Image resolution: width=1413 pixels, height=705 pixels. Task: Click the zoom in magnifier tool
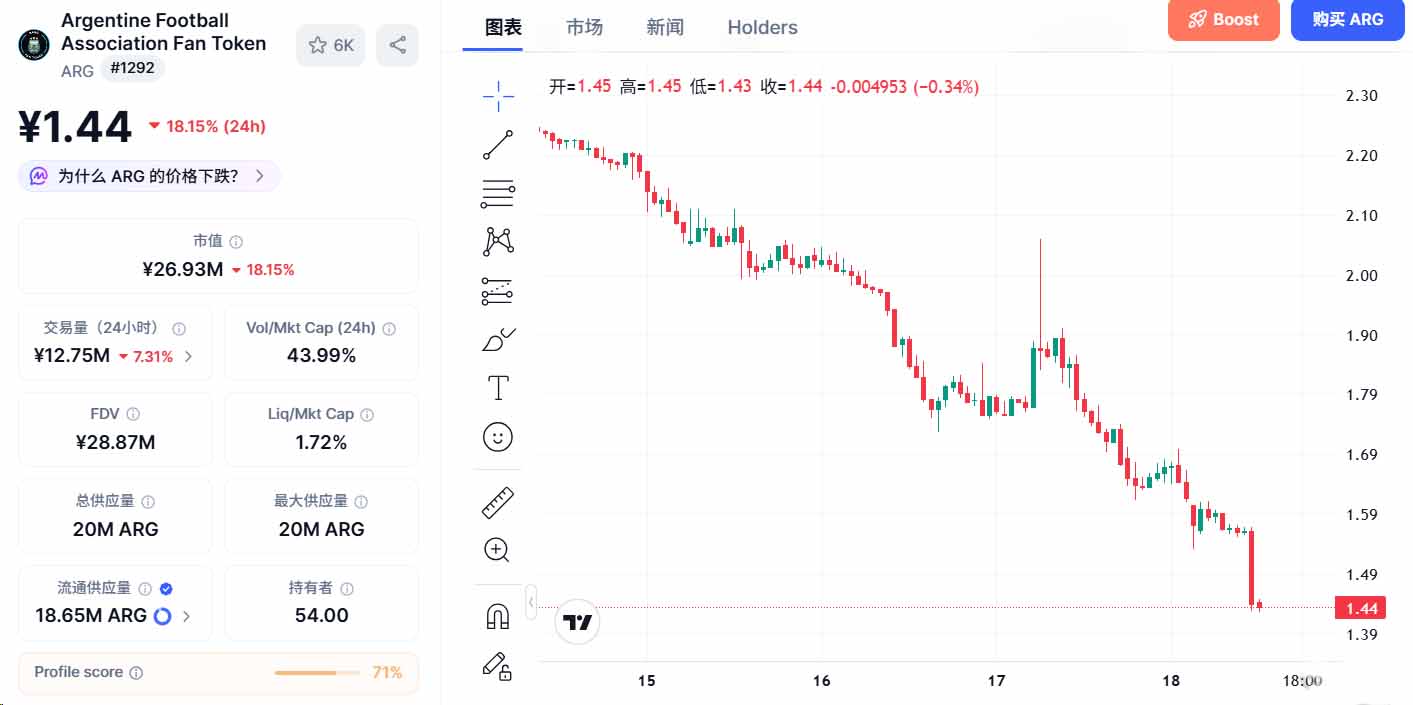(x=498, y=549)
